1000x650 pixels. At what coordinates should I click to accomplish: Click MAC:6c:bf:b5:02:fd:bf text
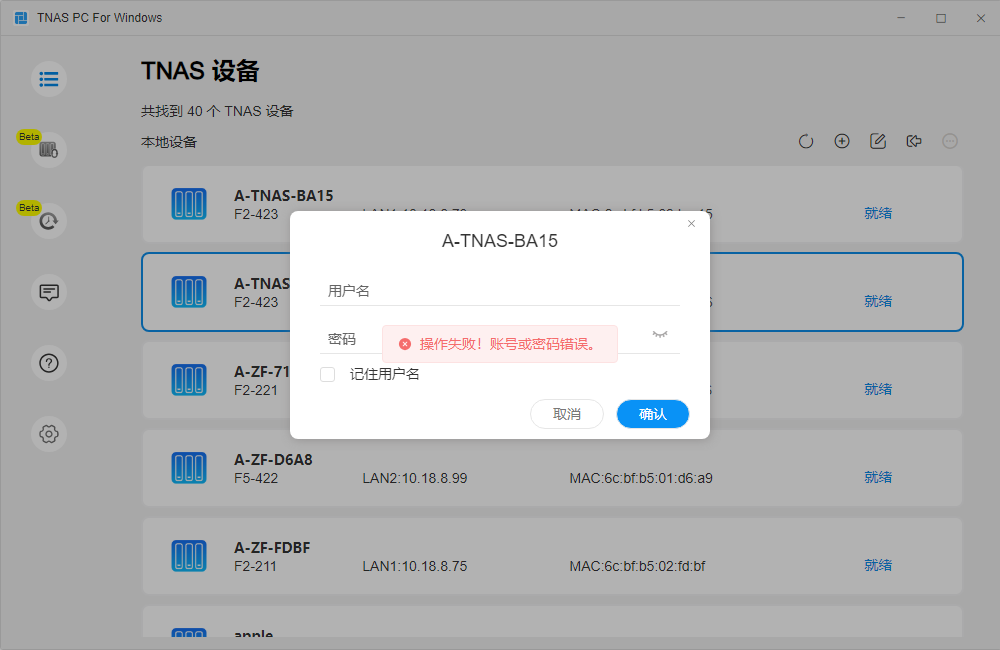(637, 566)
